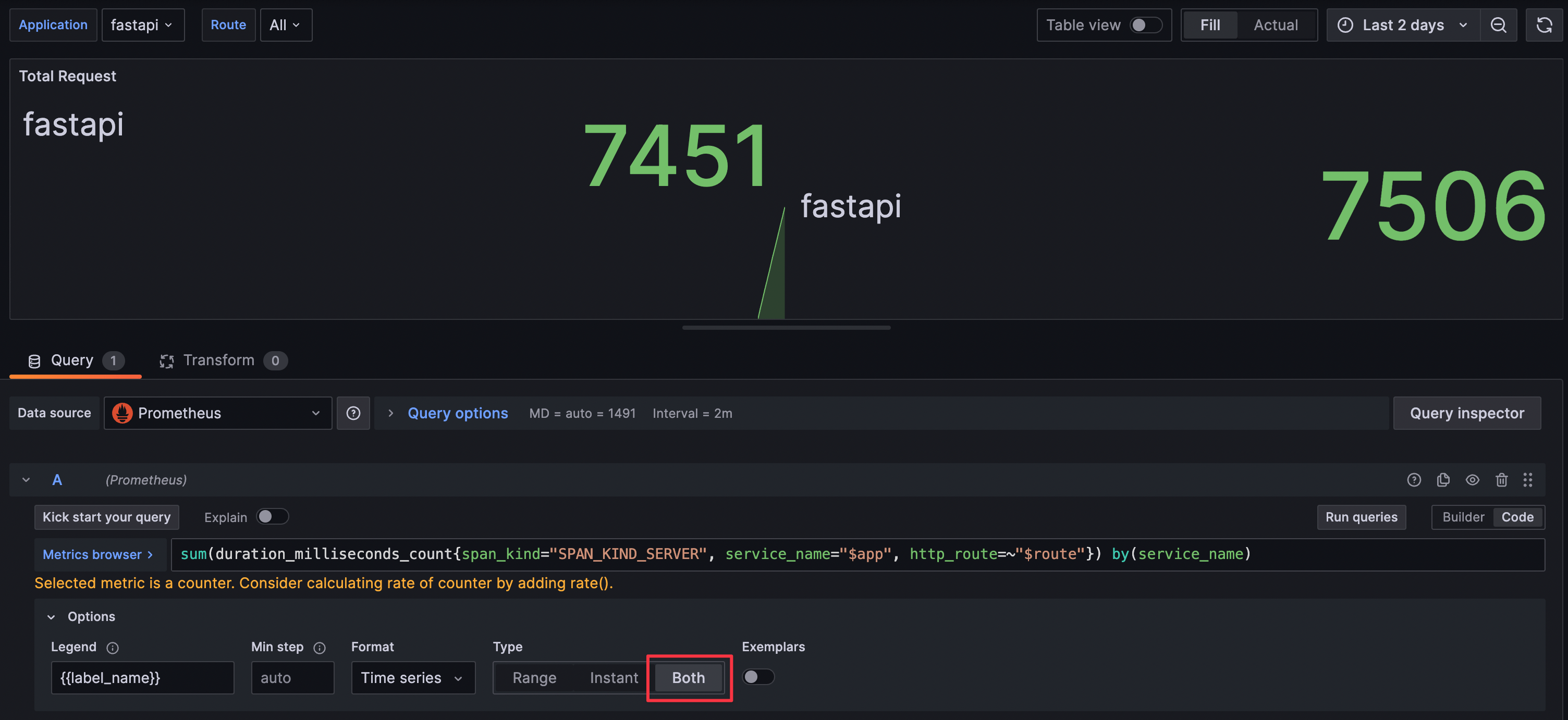
Task: Click Kick start your query
Action: [x=106, y=517]
